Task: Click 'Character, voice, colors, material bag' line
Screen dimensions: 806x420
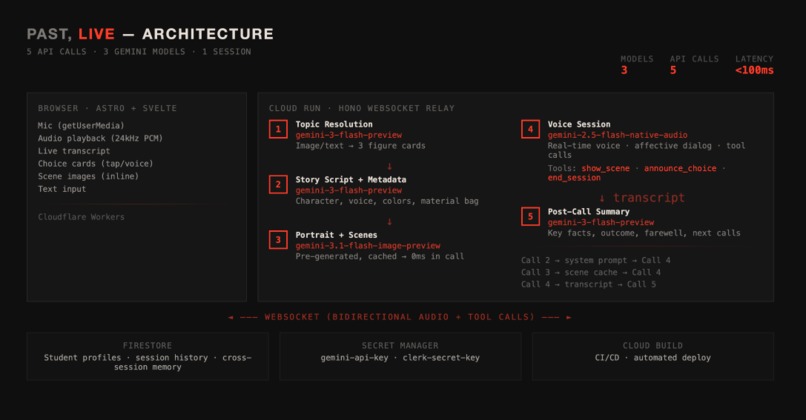Action: click(x=387, y=201)
